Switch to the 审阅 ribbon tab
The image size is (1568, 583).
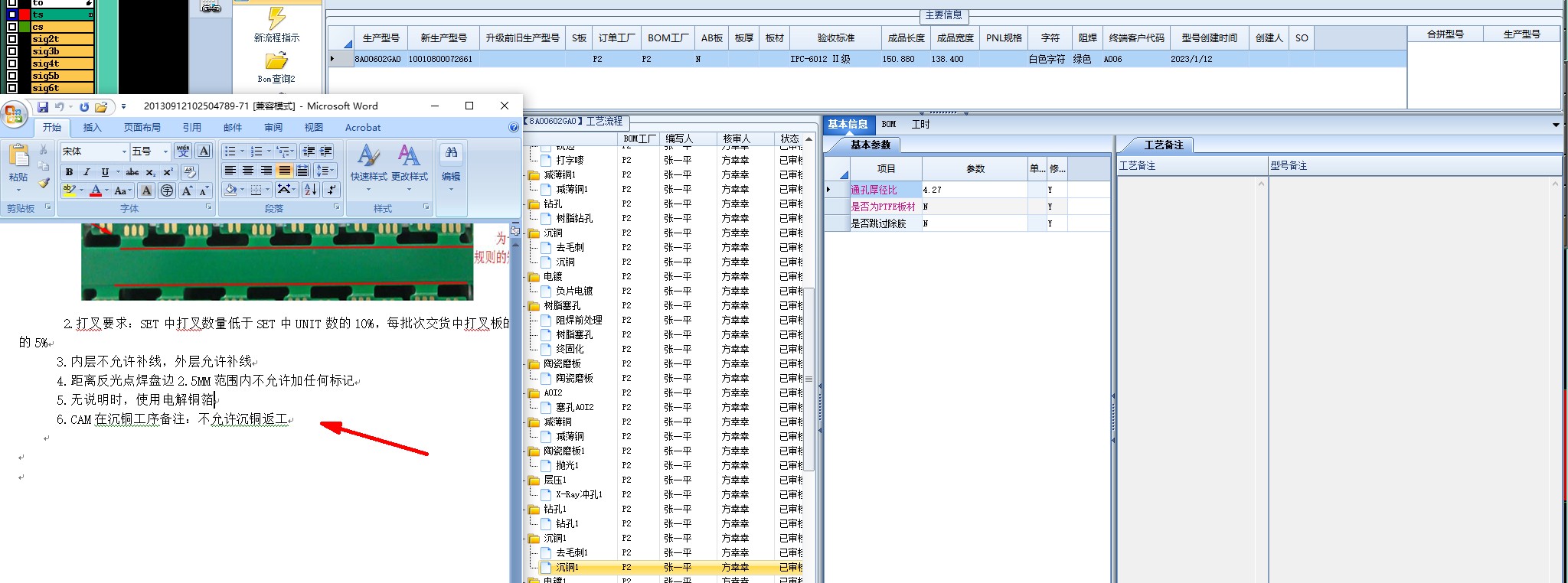(x=273, y=128)
